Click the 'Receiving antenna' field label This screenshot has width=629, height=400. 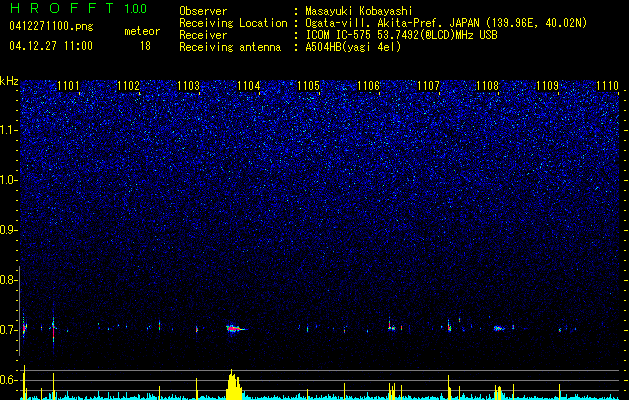pos(230,47)
